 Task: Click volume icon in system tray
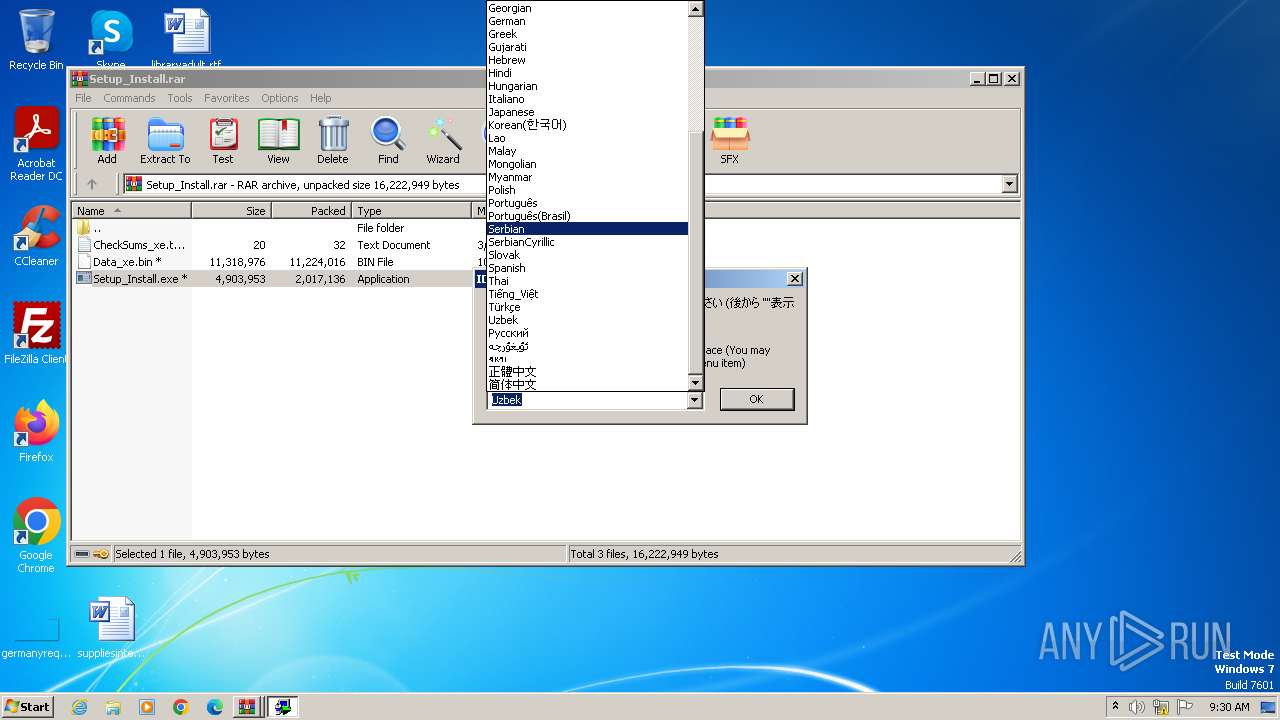tap(1137, 707)
